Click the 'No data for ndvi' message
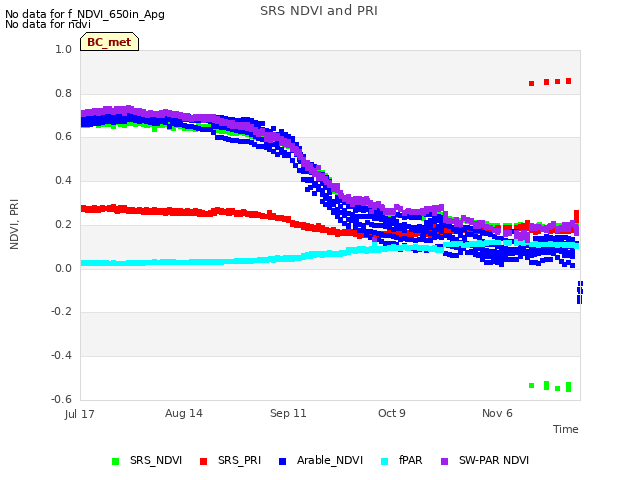The height and width of the screenshot is (480, 640). [48, 24]
